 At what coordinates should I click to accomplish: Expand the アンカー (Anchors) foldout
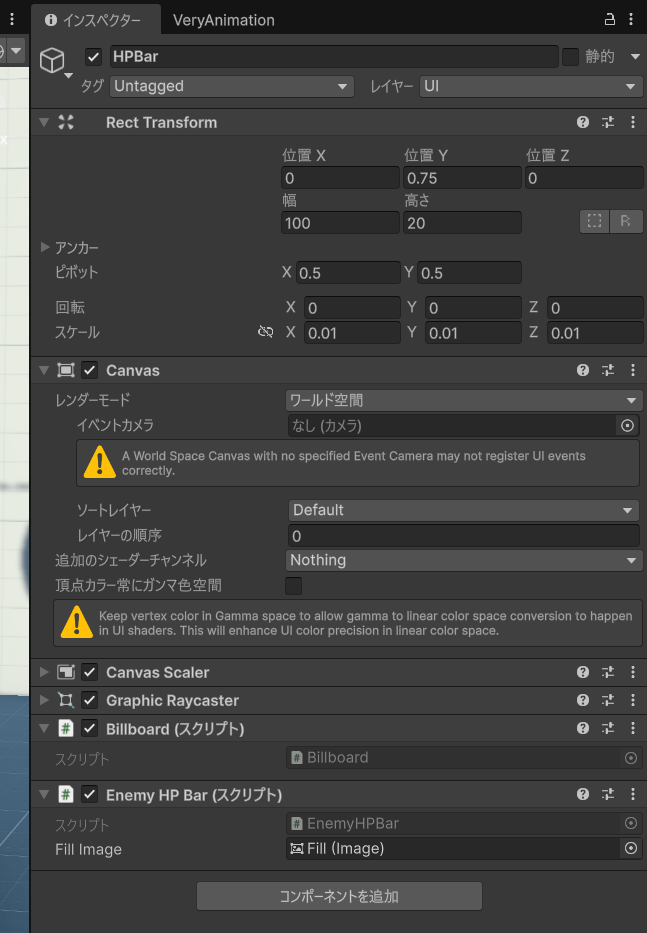point(45,247)
